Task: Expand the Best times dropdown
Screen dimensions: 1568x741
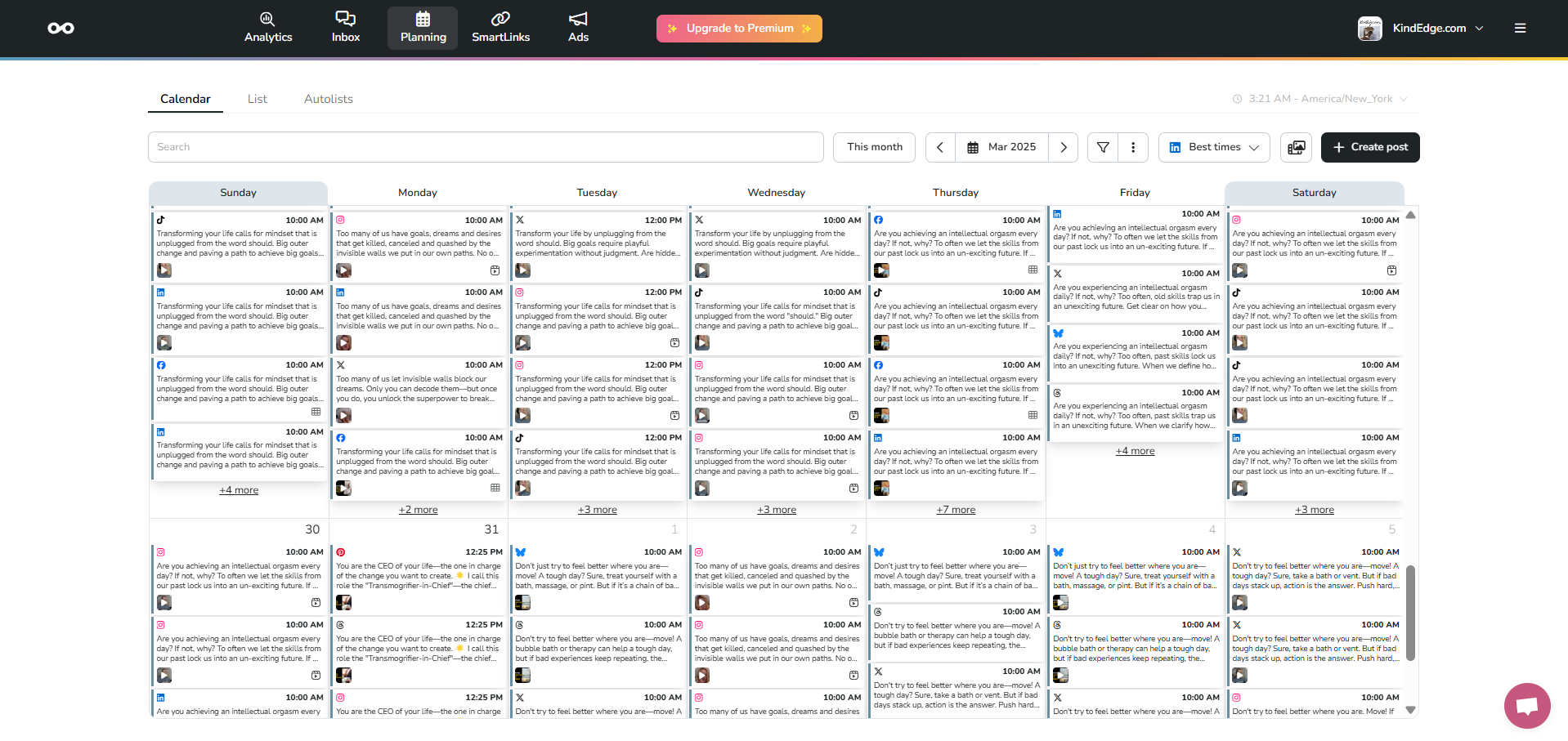Action: coord(1214,147)
